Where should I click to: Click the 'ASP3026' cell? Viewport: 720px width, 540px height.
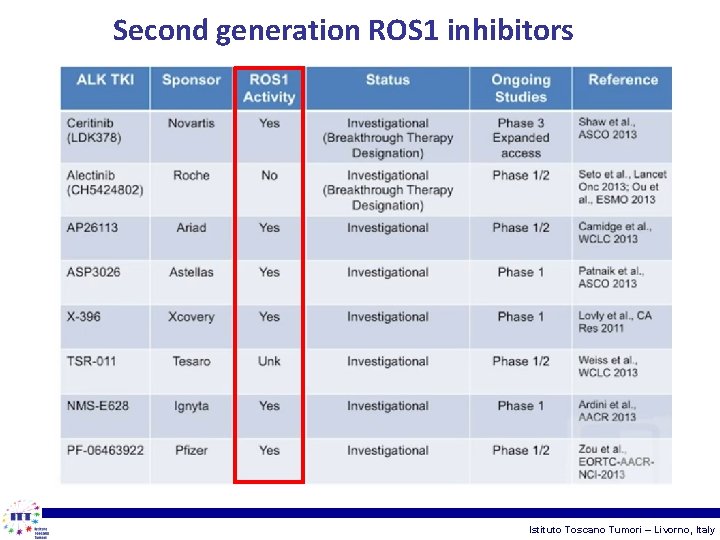(x=105, y=282)
